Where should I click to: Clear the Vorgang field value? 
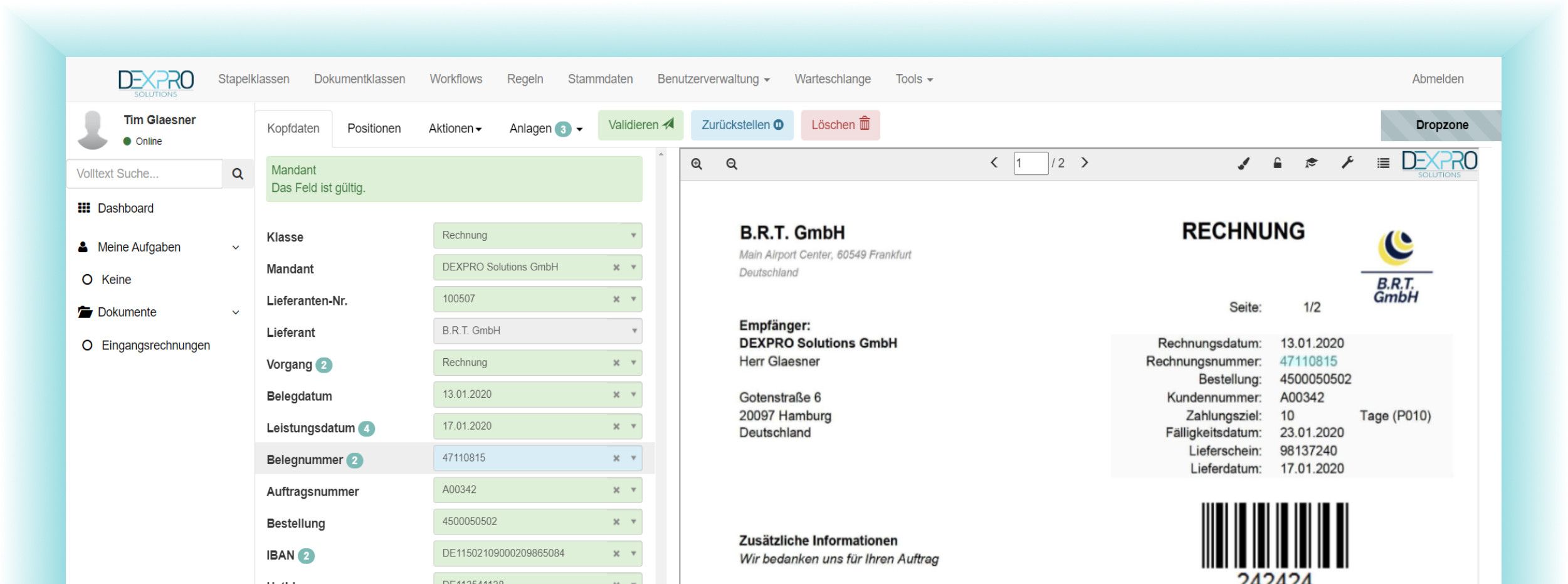tap(616, 363)
